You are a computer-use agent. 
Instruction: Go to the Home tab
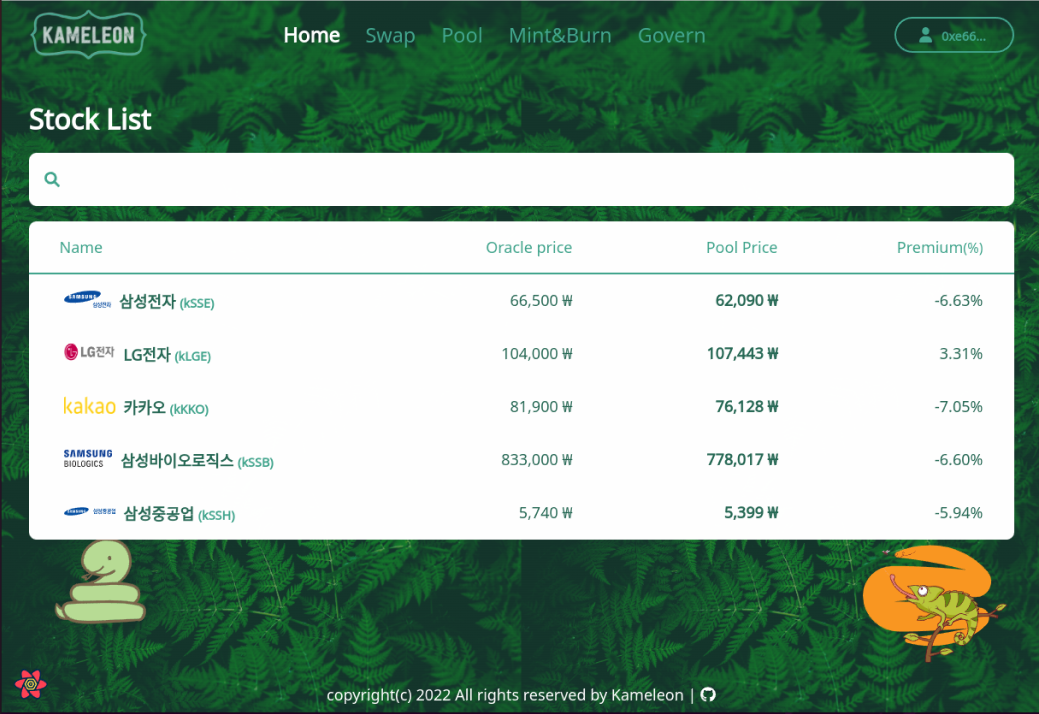pyautogui.click(x=311, y=35)
